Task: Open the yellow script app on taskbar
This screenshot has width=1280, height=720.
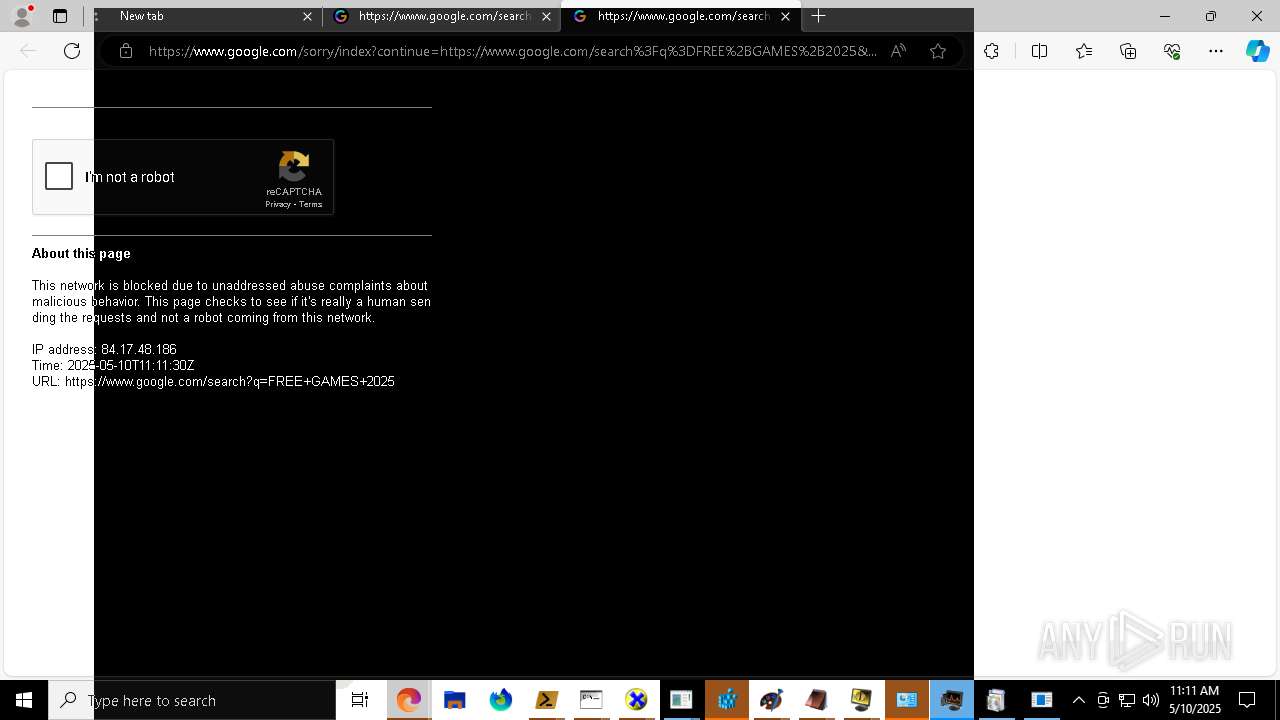Action: [x=546, y=700]
